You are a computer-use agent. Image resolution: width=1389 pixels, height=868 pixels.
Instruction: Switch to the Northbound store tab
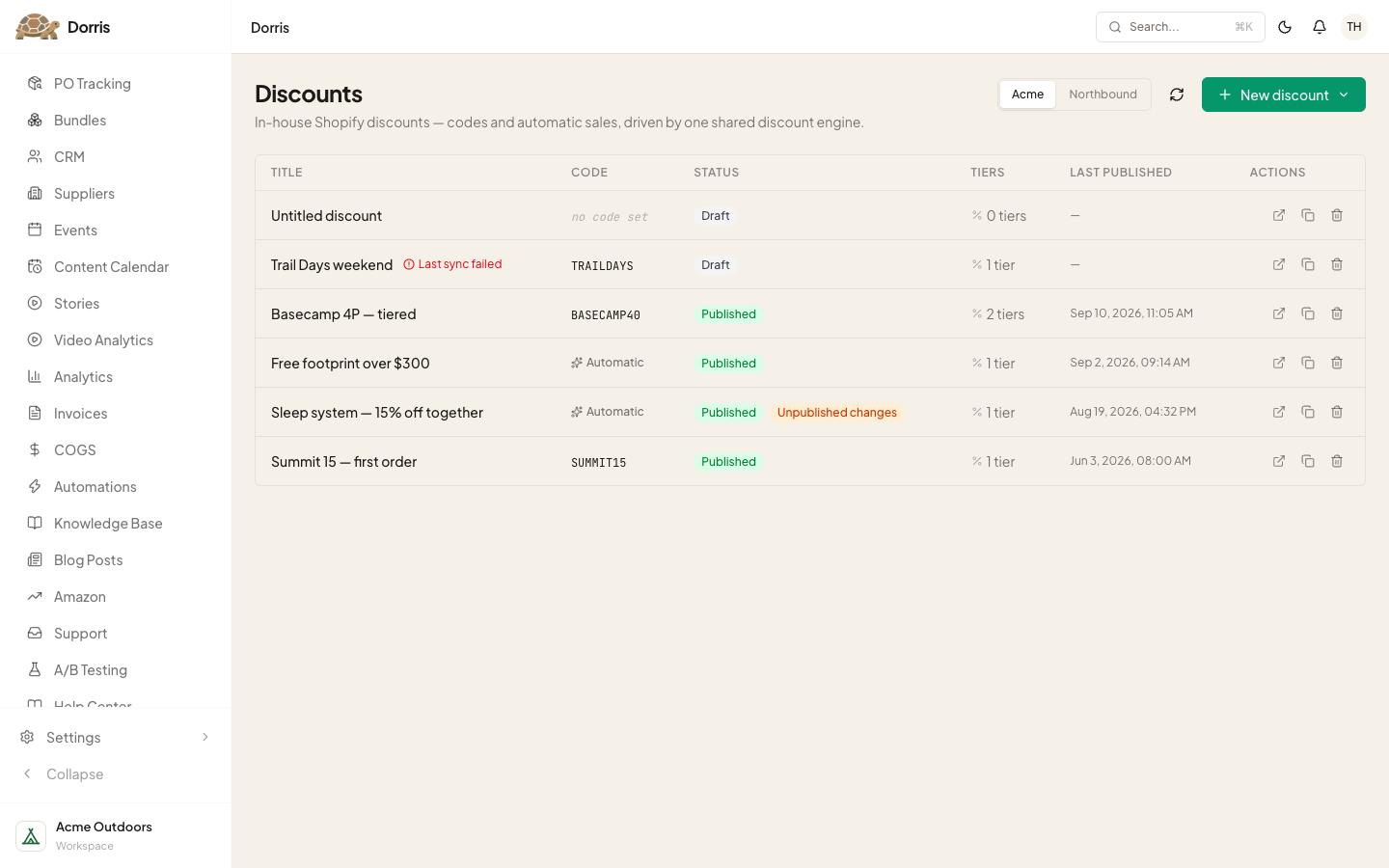pos(1103,95)
